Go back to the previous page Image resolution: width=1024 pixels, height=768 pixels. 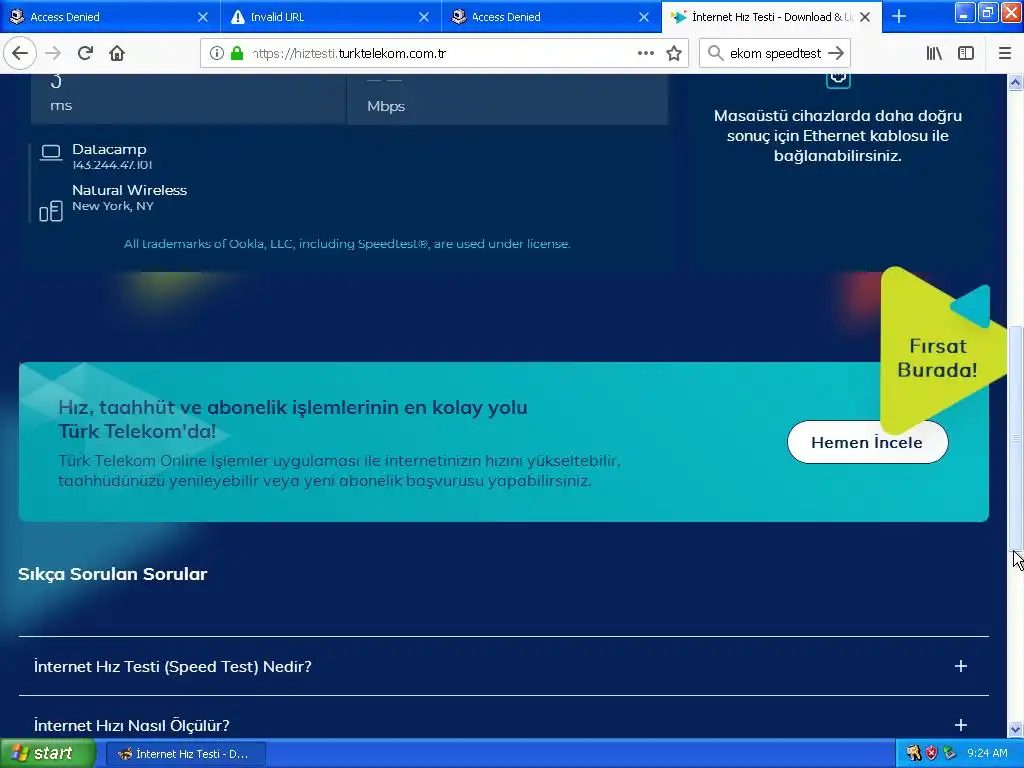[20, 53]
